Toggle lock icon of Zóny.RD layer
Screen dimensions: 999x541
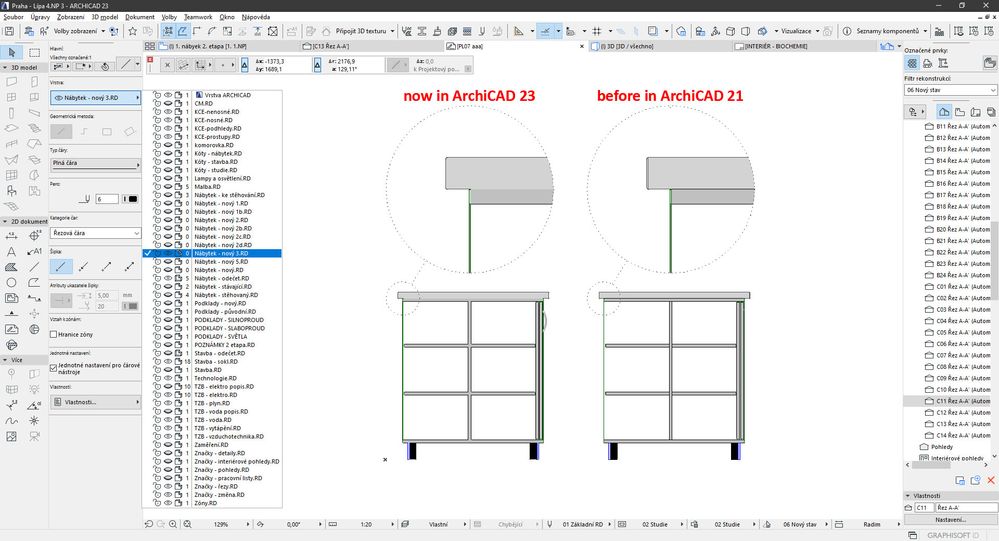coord(157,503)
